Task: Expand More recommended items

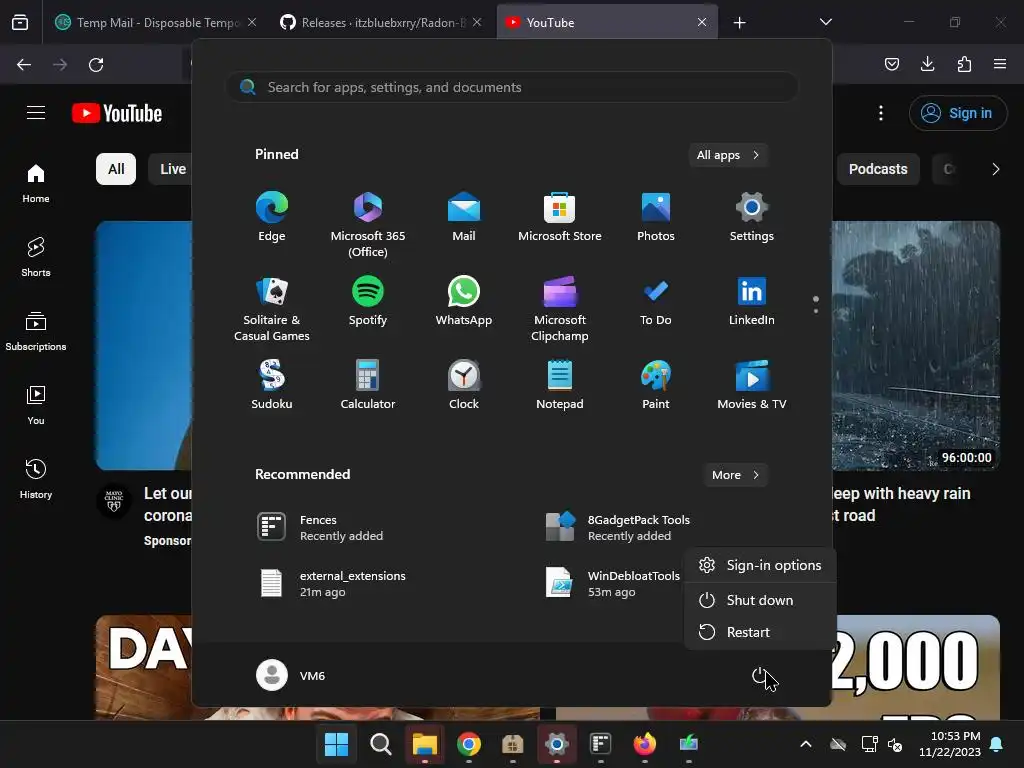Action: [x=735, y=475]
